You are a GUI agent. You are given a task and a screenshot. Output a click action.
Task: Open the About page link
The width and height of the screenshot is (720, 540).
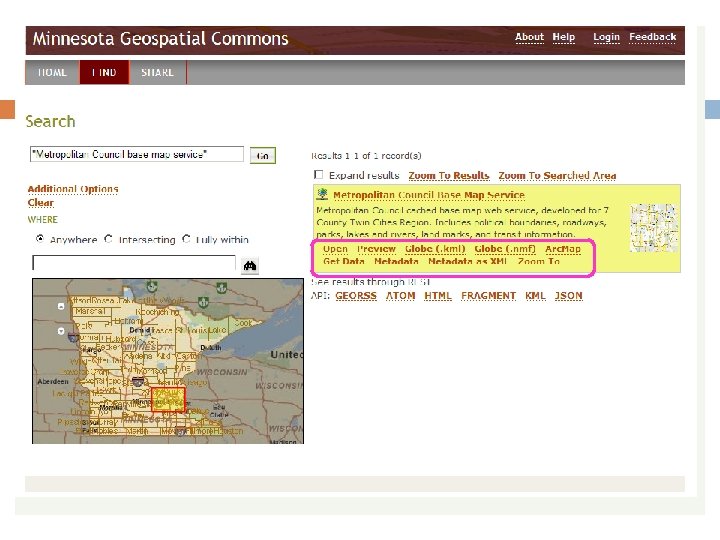[x=529, y=37]
